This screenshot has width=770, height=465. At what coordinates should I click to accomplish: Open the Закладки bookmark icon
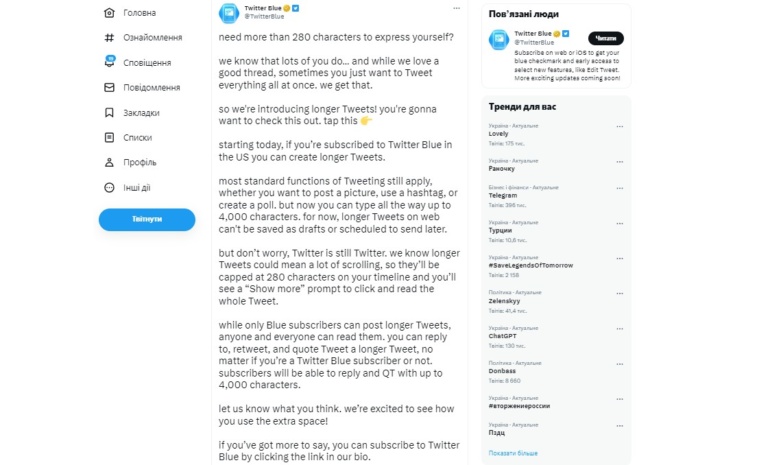coord(109,112)
